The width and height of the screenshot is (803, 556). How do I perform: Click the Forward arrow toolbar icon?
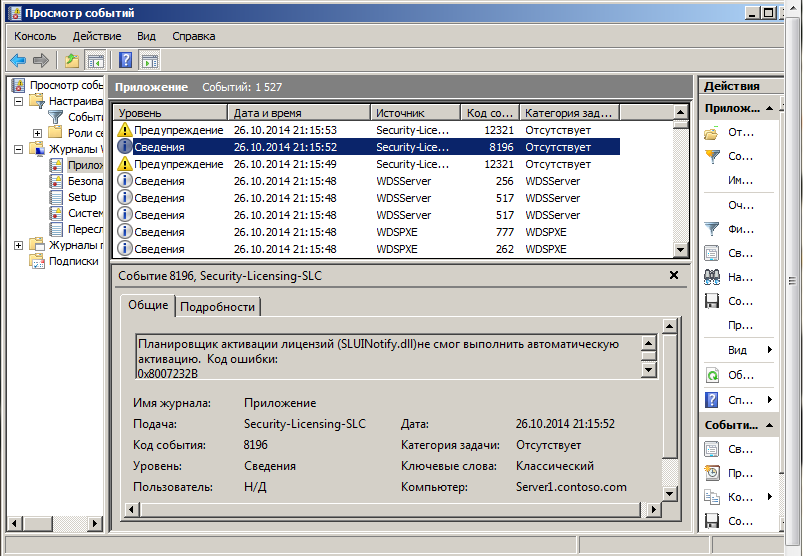(40, 60)
